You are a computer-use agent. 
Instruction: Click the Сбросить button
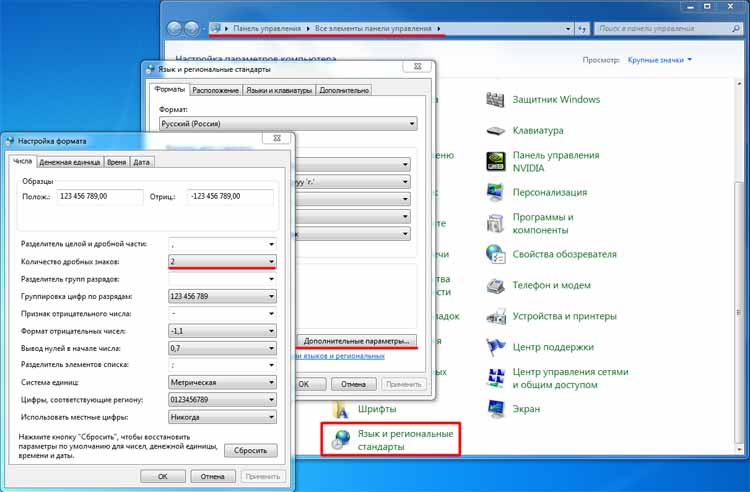(x=251, y=450)
